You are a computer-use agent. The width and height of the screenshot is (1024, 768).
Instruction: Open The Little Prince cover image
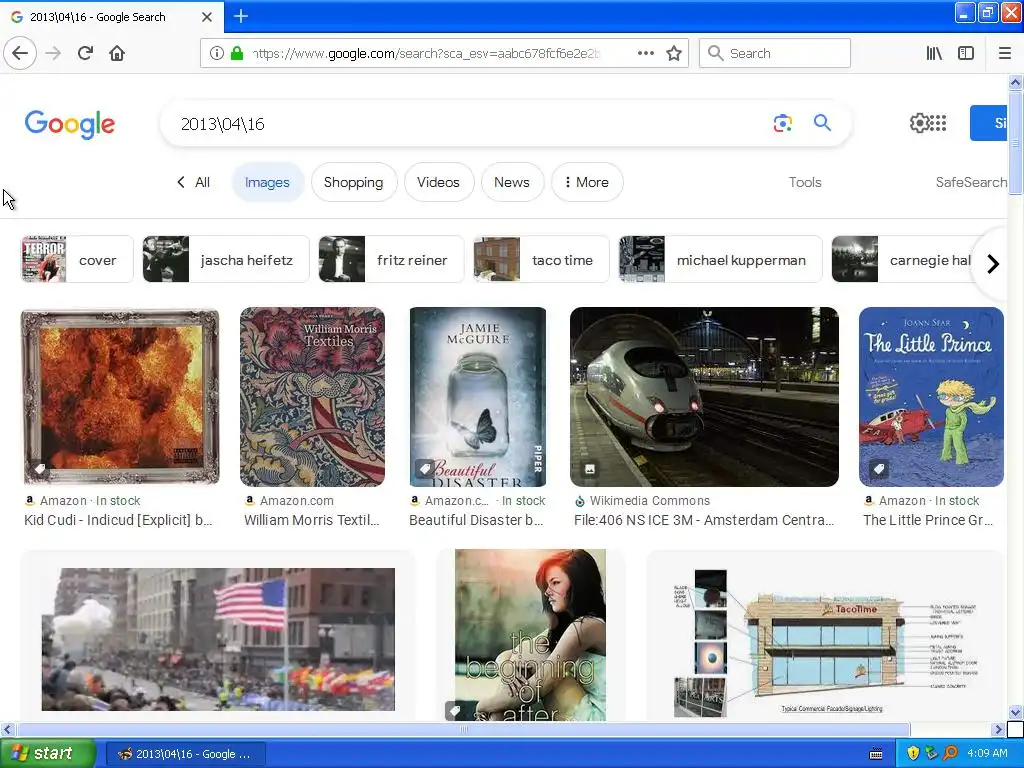[x=931, y=397]
